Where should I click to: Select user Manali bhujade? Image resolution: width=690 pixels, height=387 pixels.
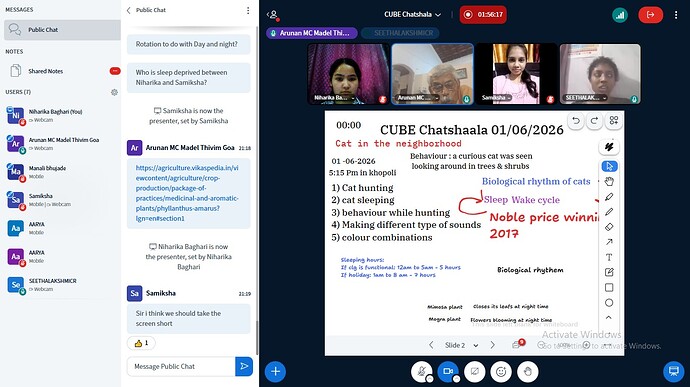(x=62, y=172)
